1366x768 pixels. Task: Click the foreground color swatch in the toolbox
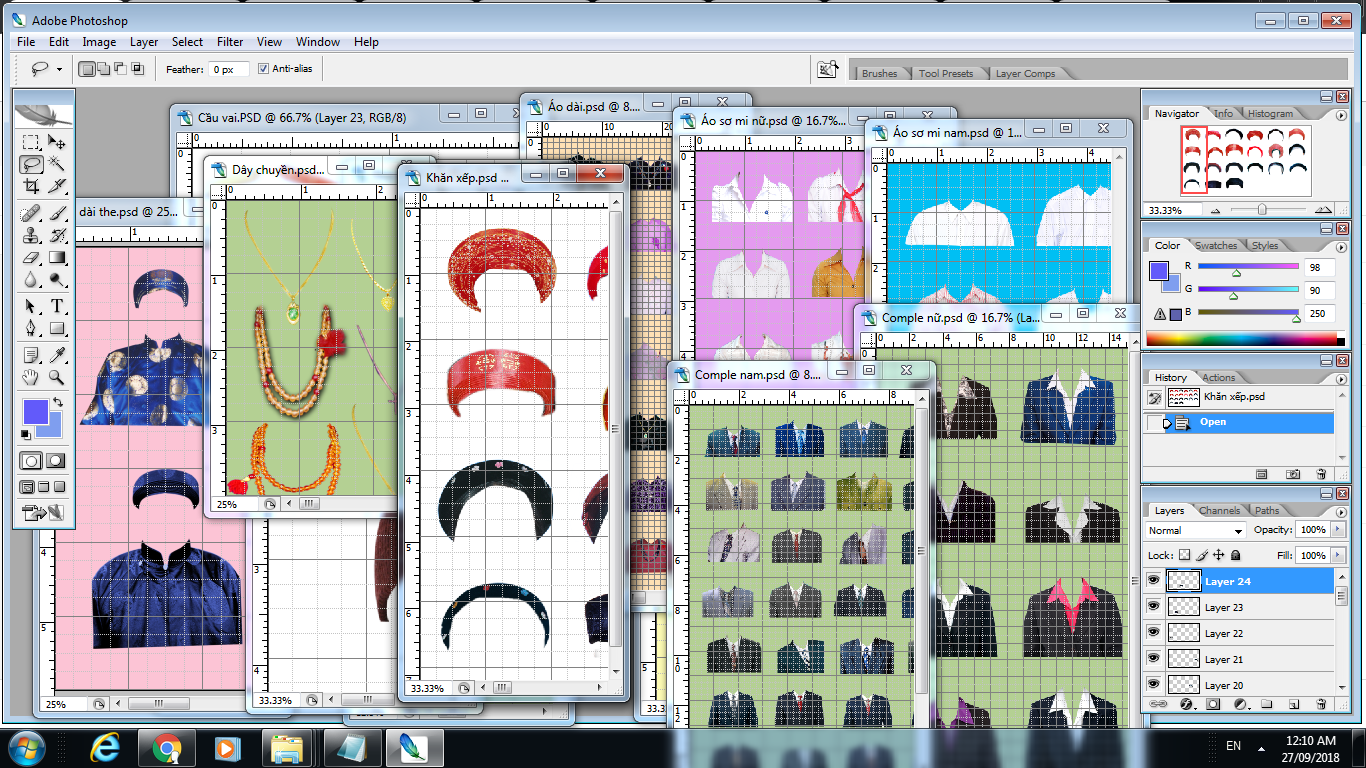[x=34, y=412]
